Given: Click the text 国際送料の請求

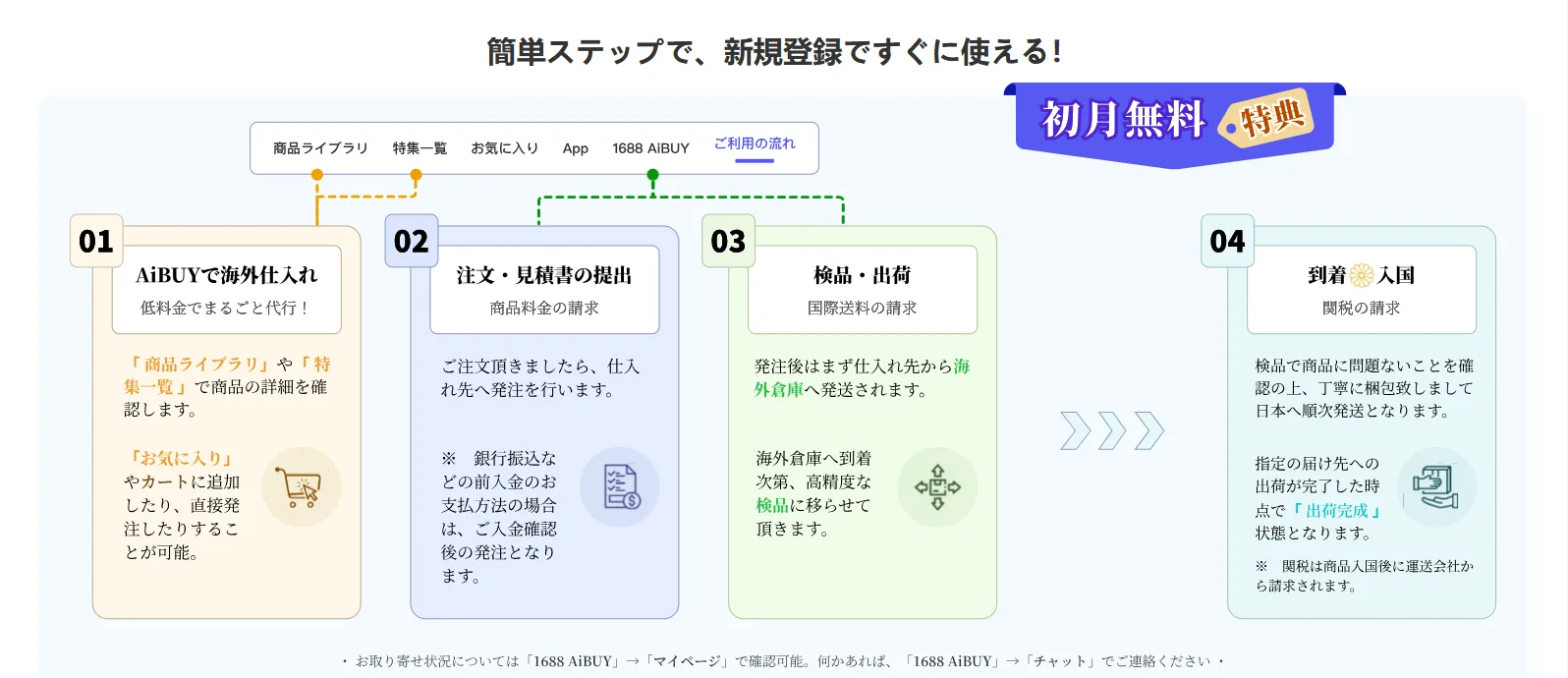Looking at the screenshot, I should tap(863, 309).
